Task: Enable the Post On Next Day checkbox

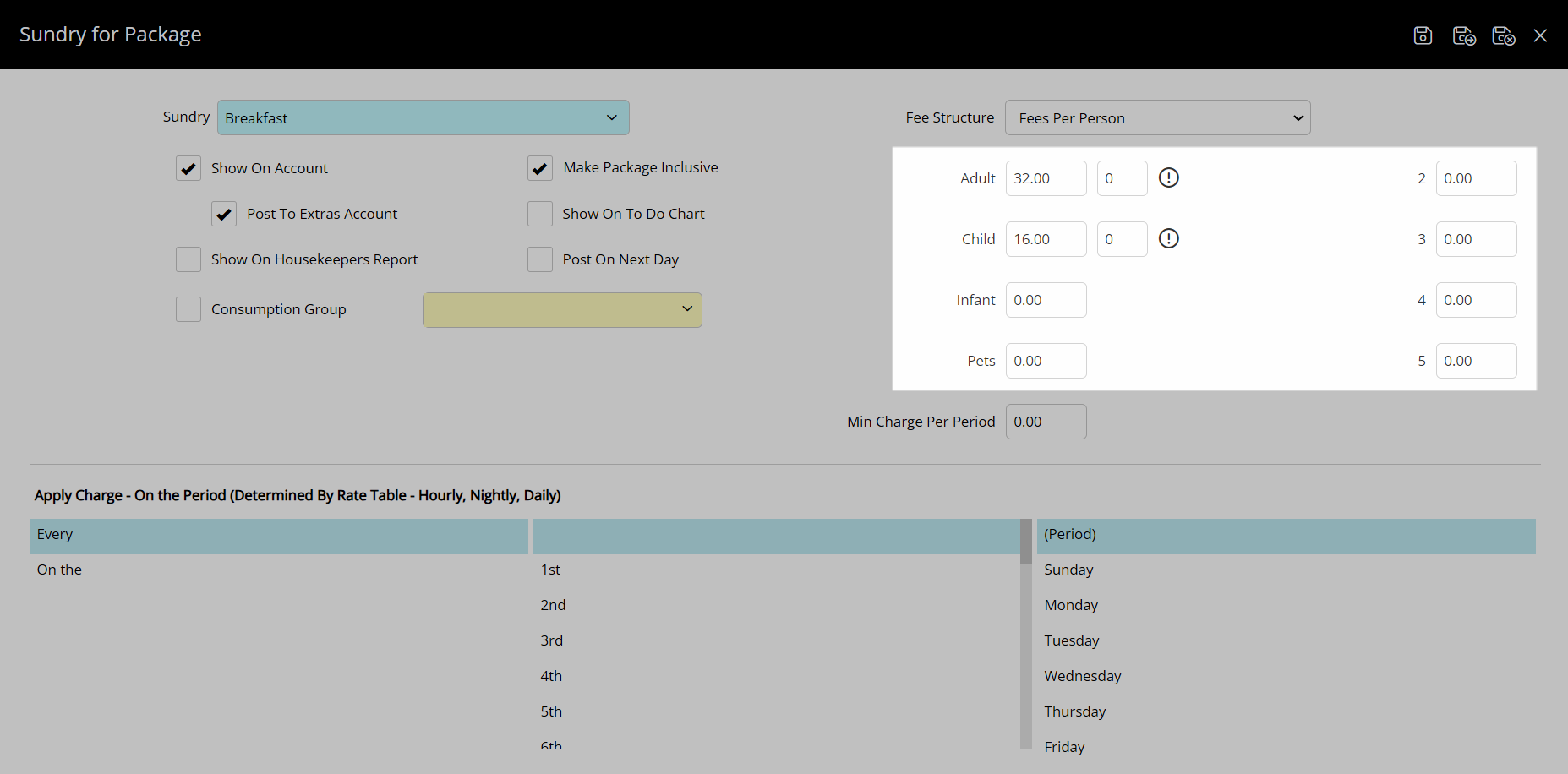Action: pyautogui.click(x=540, y=259)
